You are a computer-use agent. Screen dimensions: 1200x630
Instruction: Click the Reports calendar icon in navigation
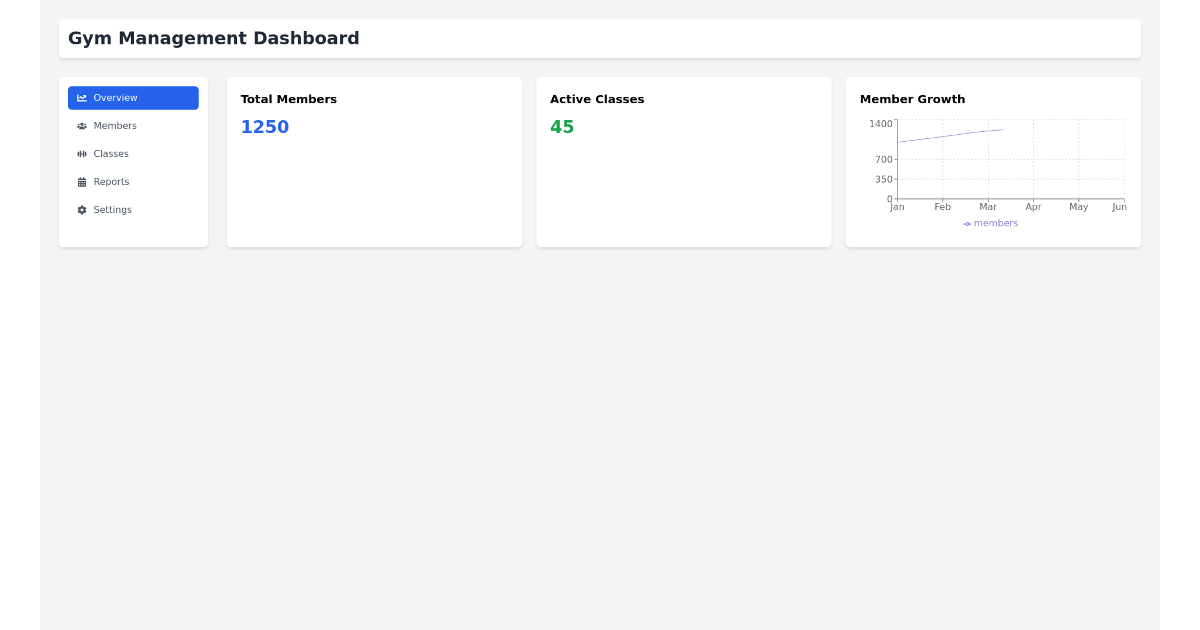click(x=81, y=181)
